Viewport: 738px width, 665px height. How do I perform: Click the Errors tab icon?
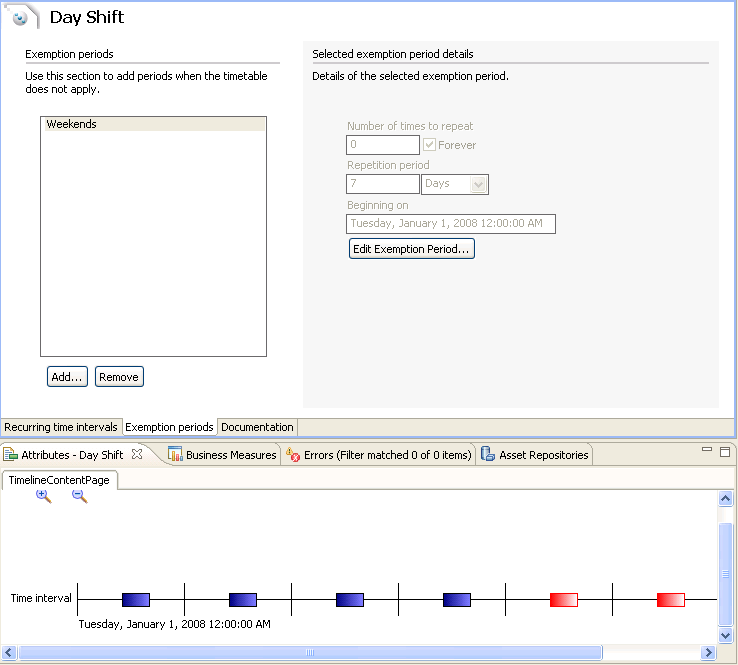coord(293,455)
